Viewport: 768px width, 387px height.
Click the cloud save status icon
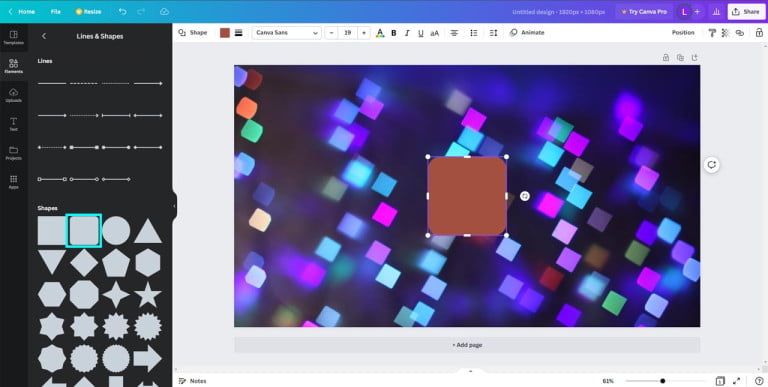coord(165,11)
